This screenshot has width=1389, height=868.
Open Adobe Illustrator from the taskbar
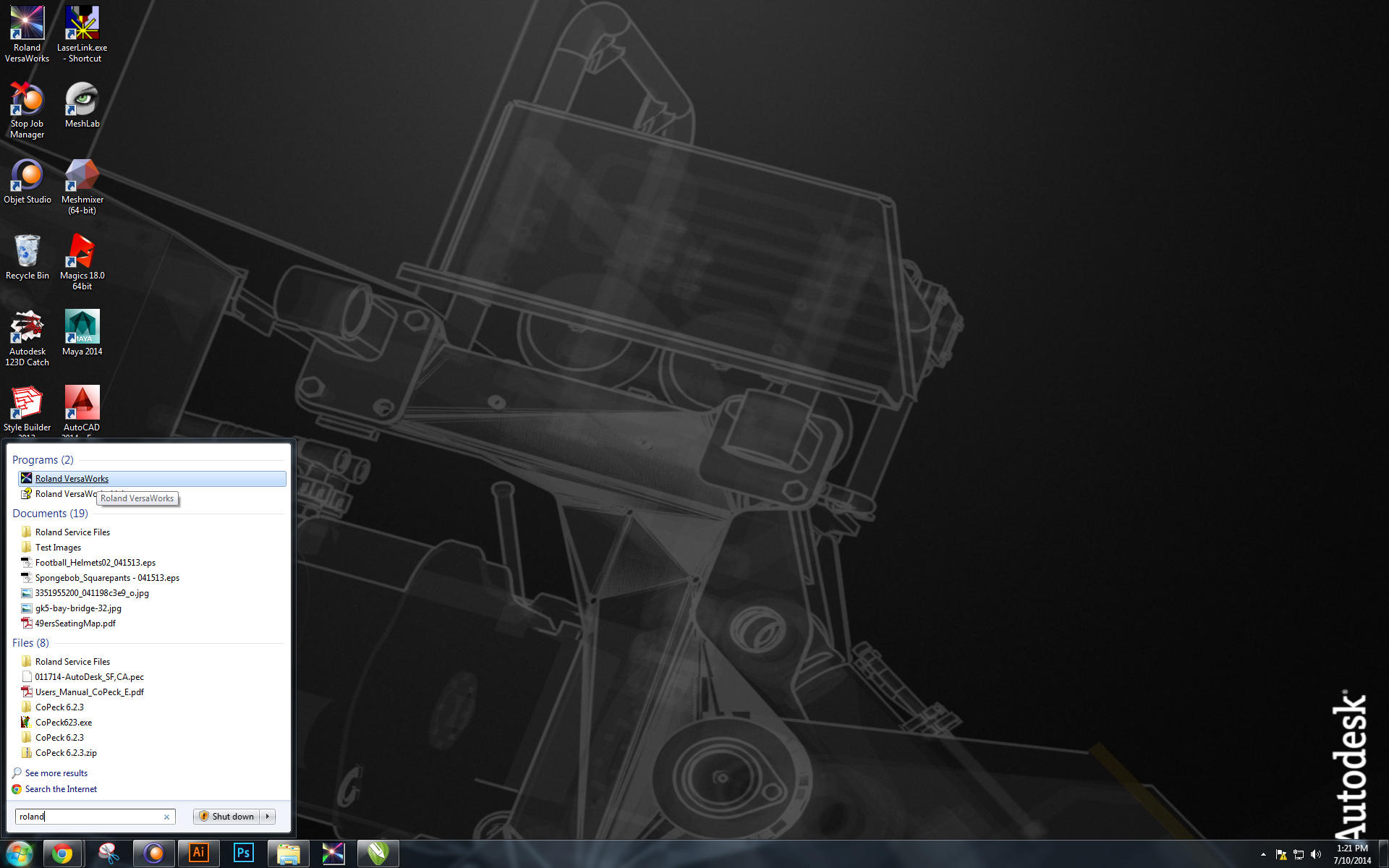[x=198, y=854]
